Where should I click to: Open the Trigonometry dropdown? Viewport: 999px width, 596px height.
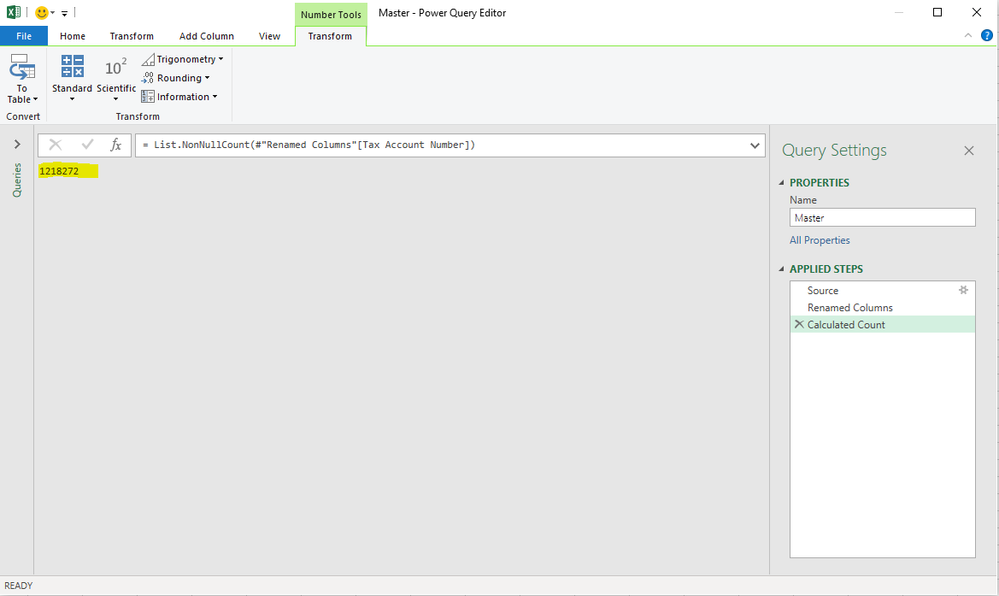[182, 59]
